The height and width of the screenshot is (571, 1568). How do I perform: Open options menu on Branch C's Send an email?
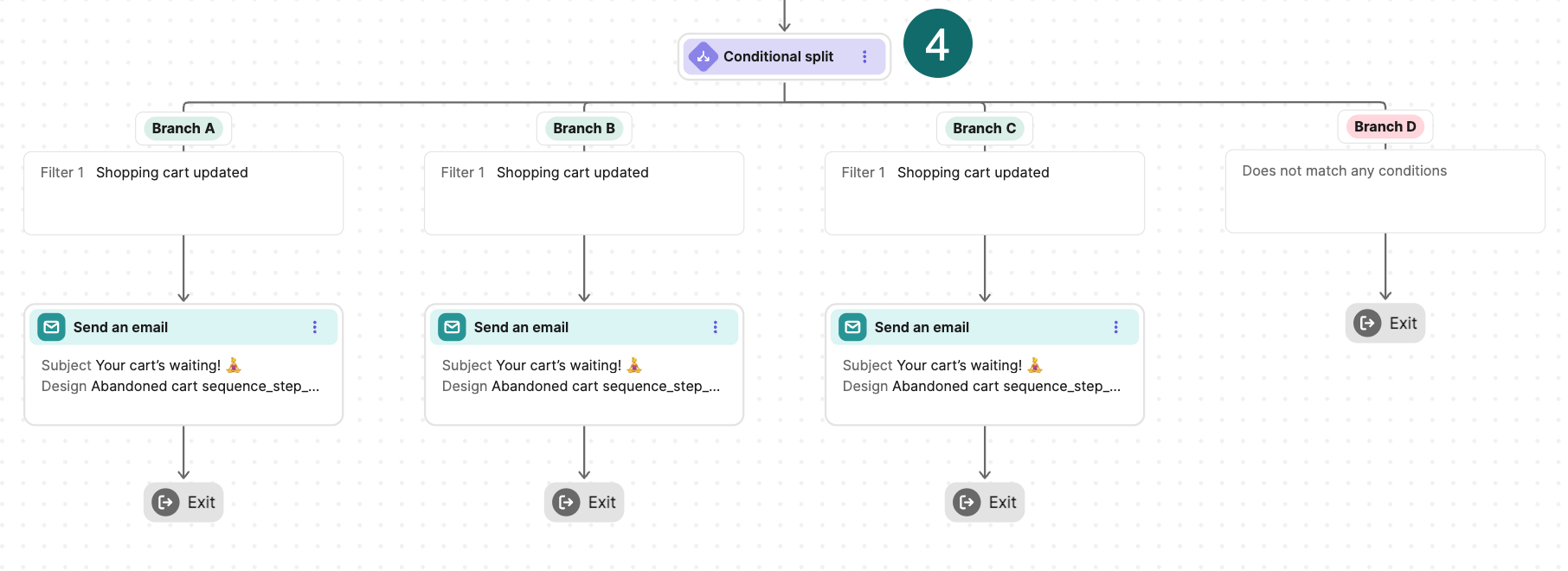(1115, 327)
